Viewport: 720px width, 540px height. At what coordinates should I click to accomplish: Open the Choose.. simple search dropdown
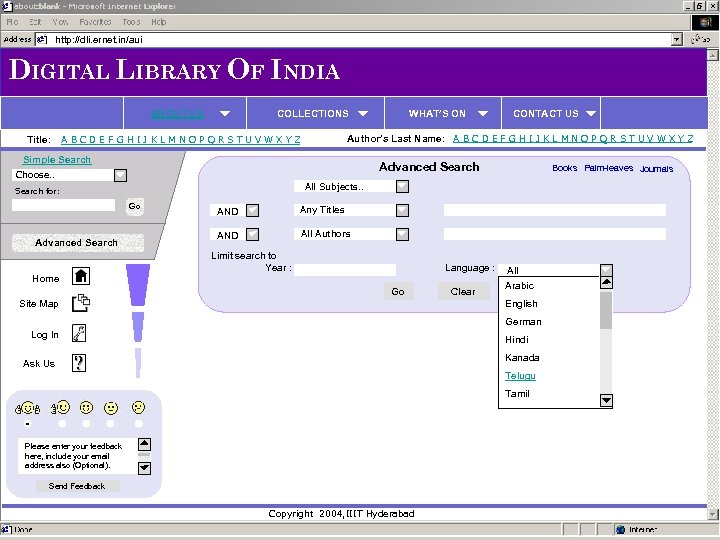120,175
